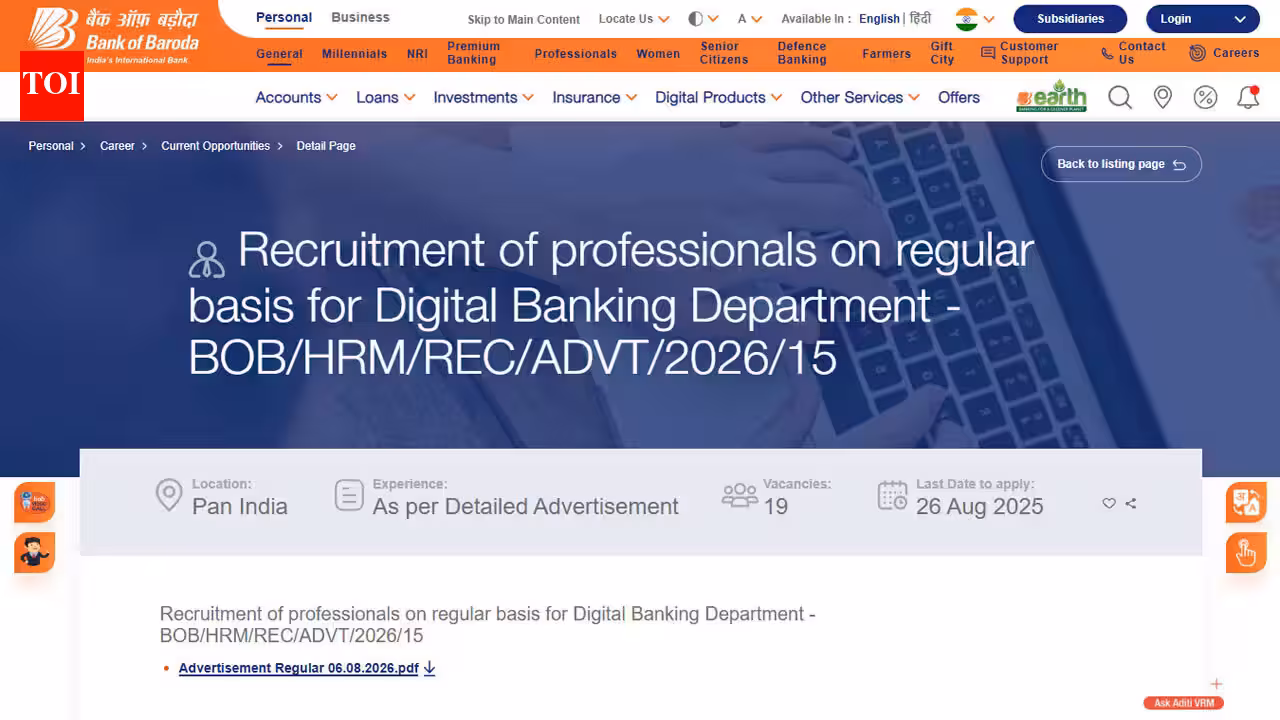1280x720 pixels.
Task: Open the percent rates icon
Action: (x=1205, y=97)
